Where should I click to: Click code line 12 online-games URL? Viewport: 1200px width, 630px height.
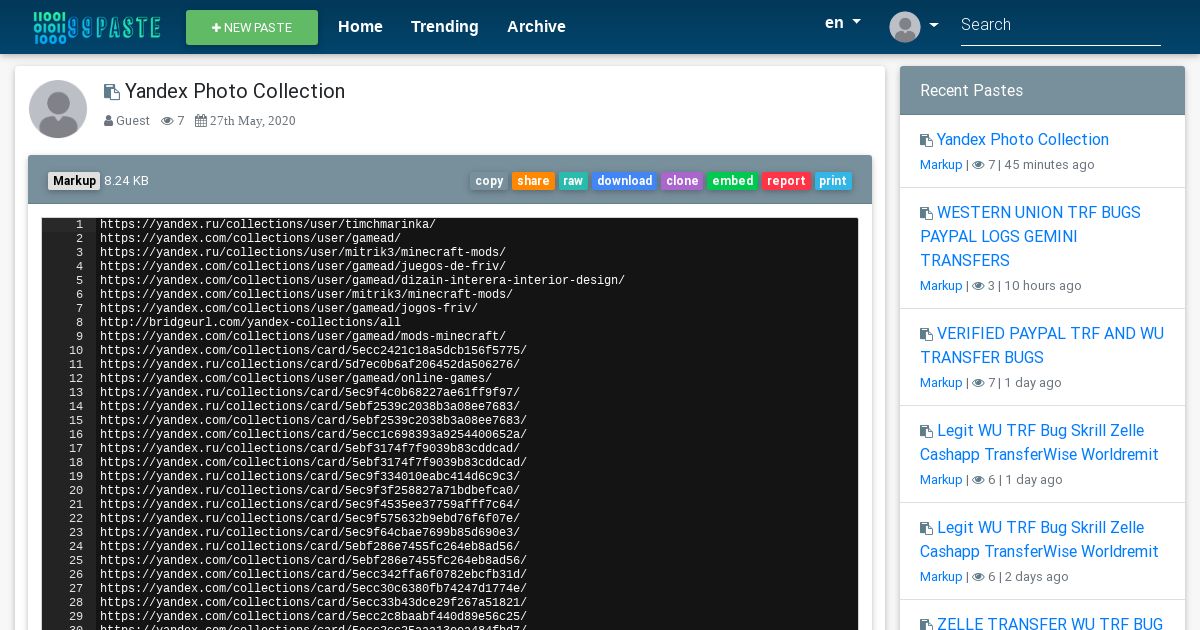coord(296,379)
